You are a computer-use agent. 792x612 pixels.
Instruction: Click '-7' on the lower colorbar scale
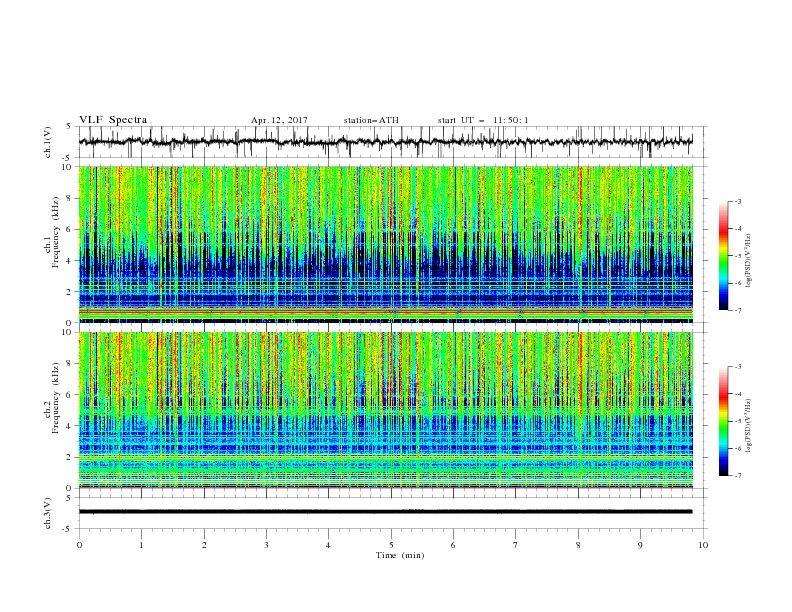(737, 476)
